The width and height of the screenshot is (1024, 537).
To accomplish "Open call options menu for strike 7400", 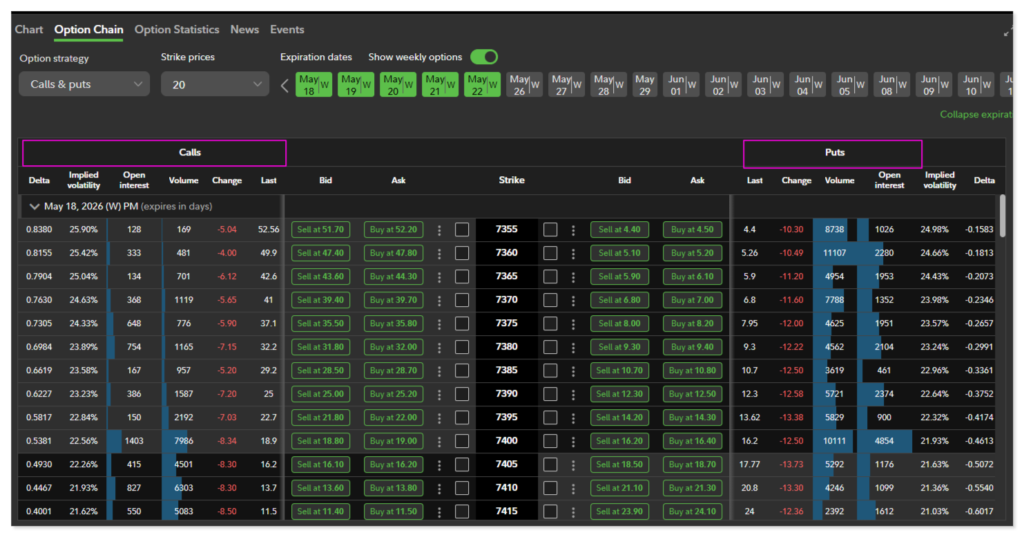I will pyautogui.click(x=440, y=442).
